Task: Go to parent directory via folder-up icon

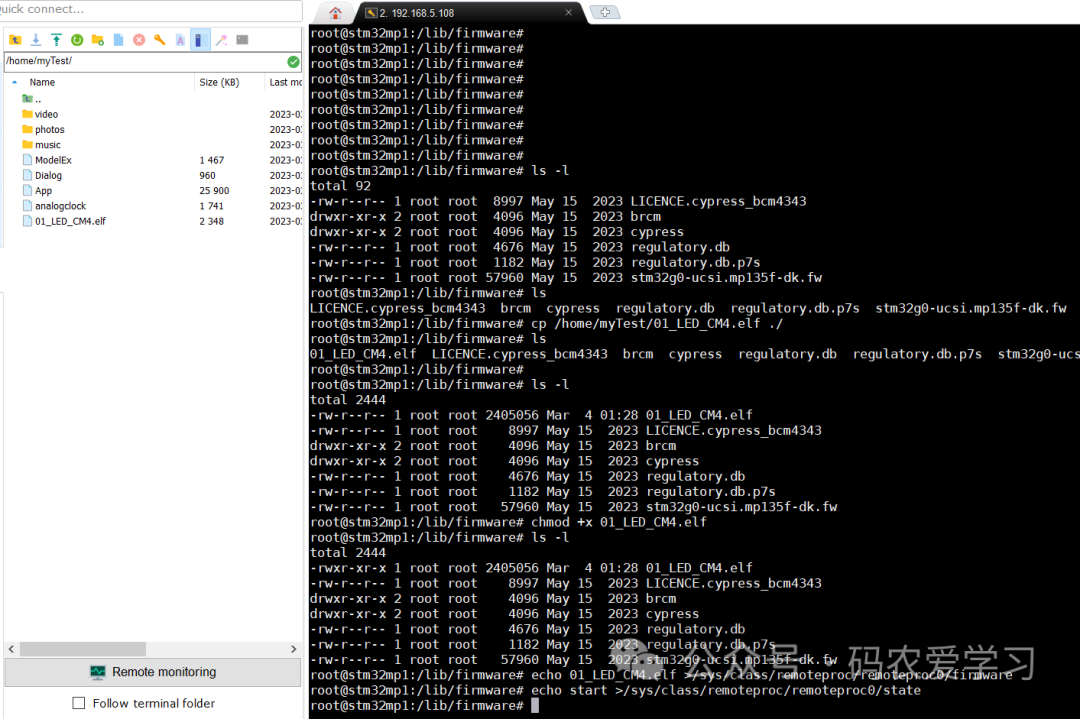Action: 15,40
